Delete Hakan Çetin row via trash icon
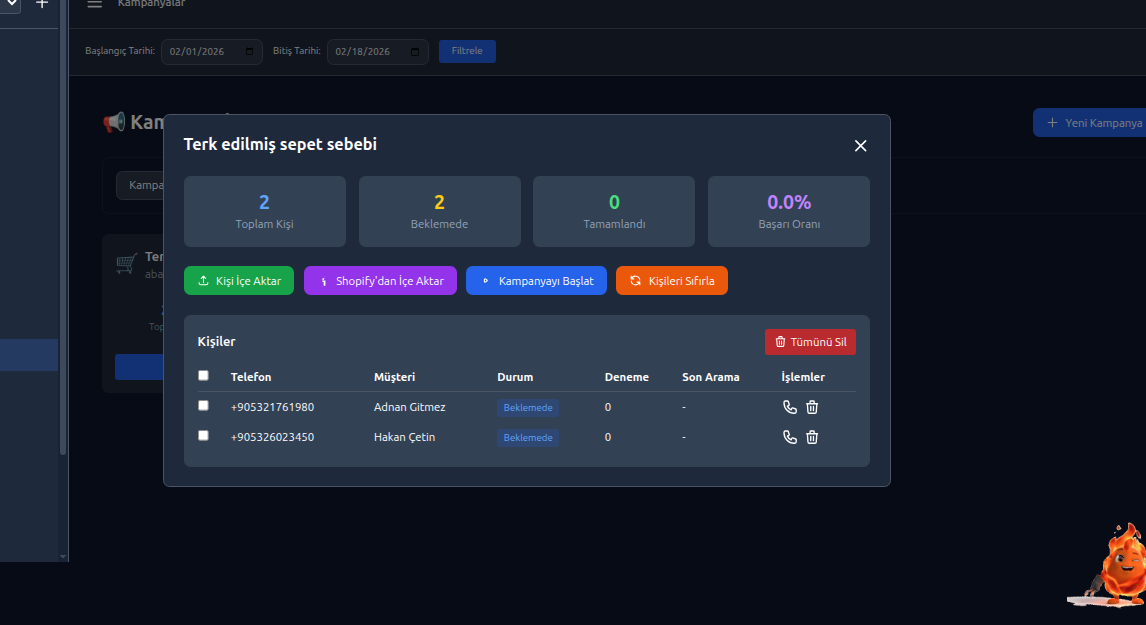Viewport: 1146px width, 625px height. pos(811,437)
